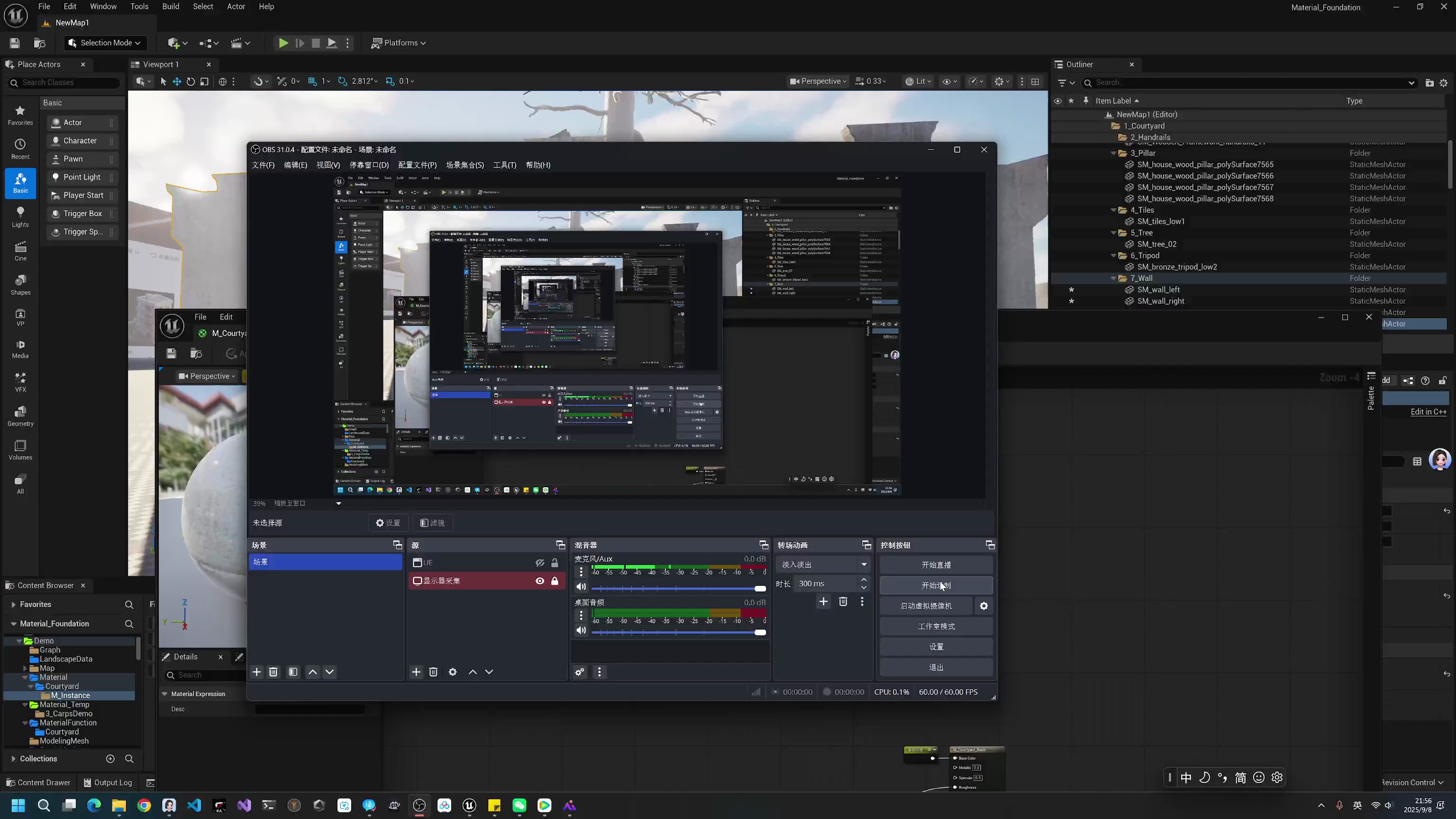Open the Lit view mode dropdown

918,82
